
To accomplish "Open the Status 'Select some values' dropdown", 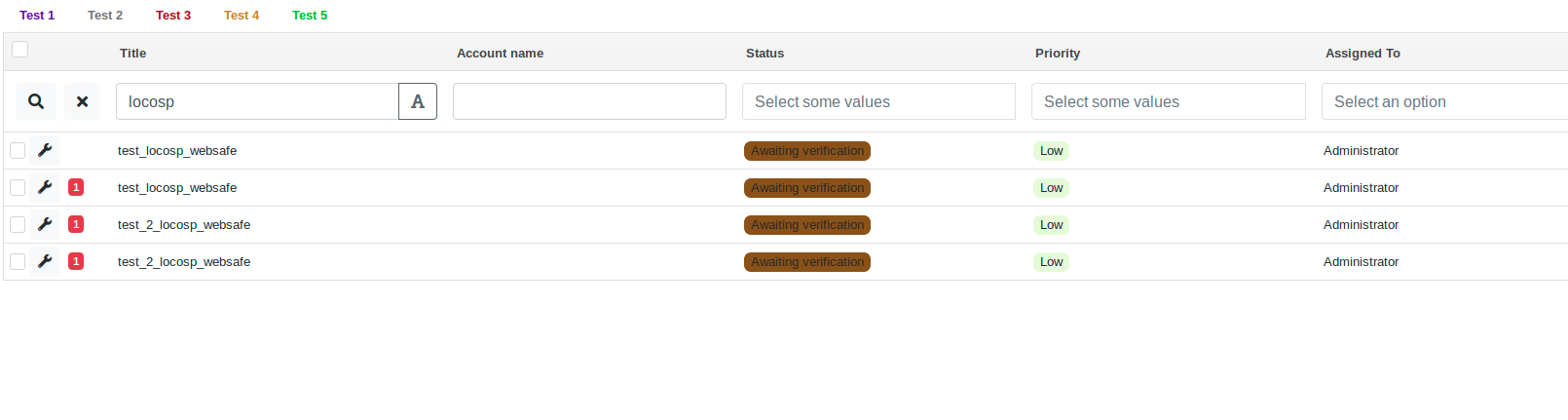I will (878, 101).
